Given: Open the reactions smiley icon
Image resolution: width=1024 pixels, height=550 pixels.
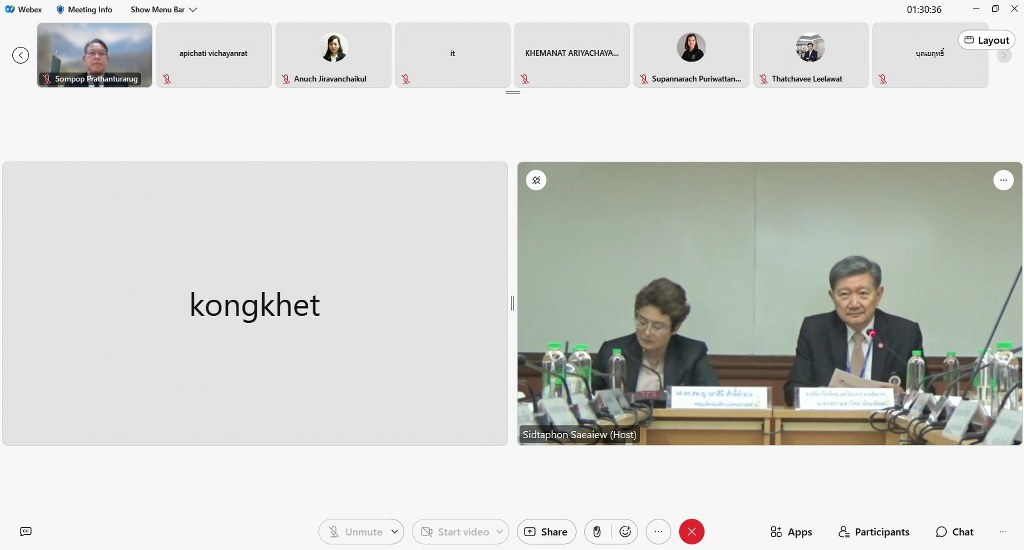Looking at the screenshot, I should (x=626, y=532).
